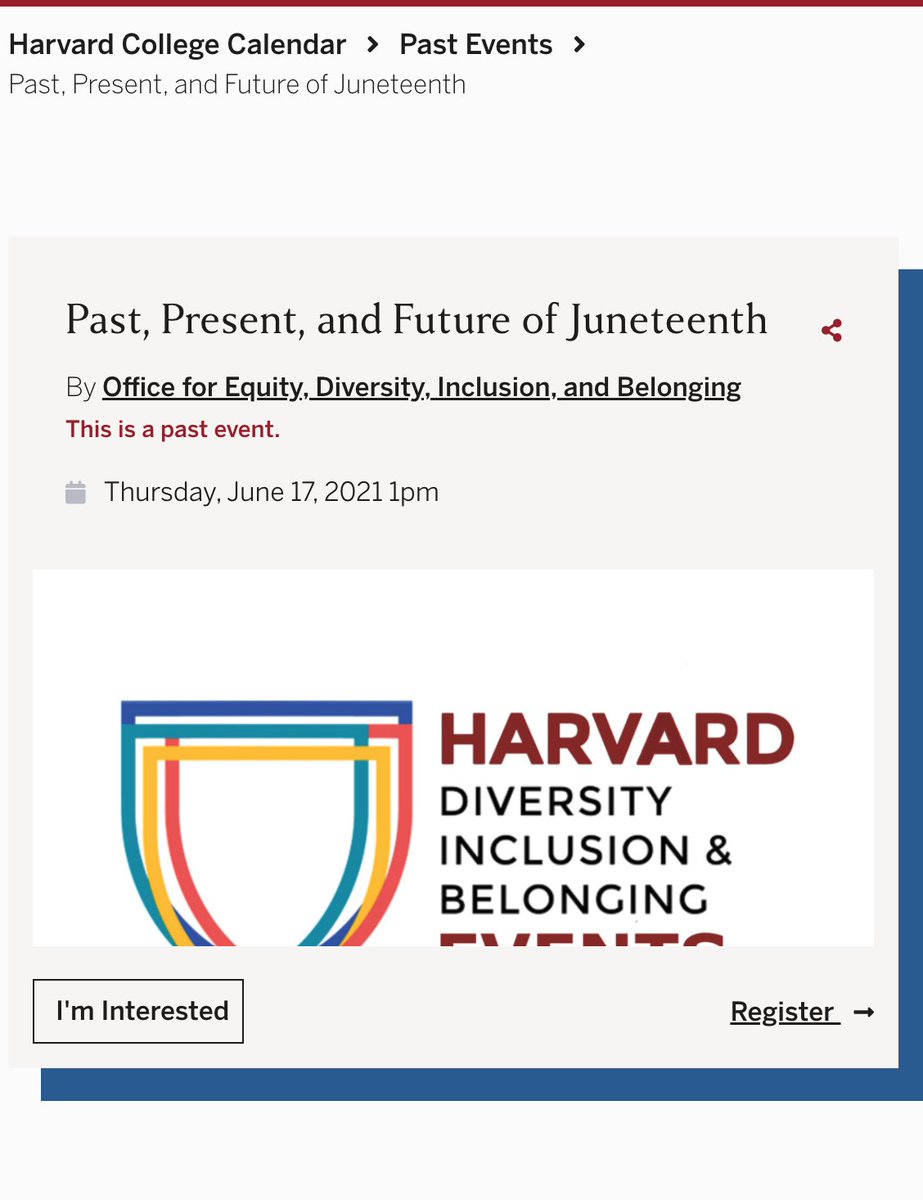Screen dimensions: 923x1200
Task: Click the event title heading in the card
Action: click(416, 320)
